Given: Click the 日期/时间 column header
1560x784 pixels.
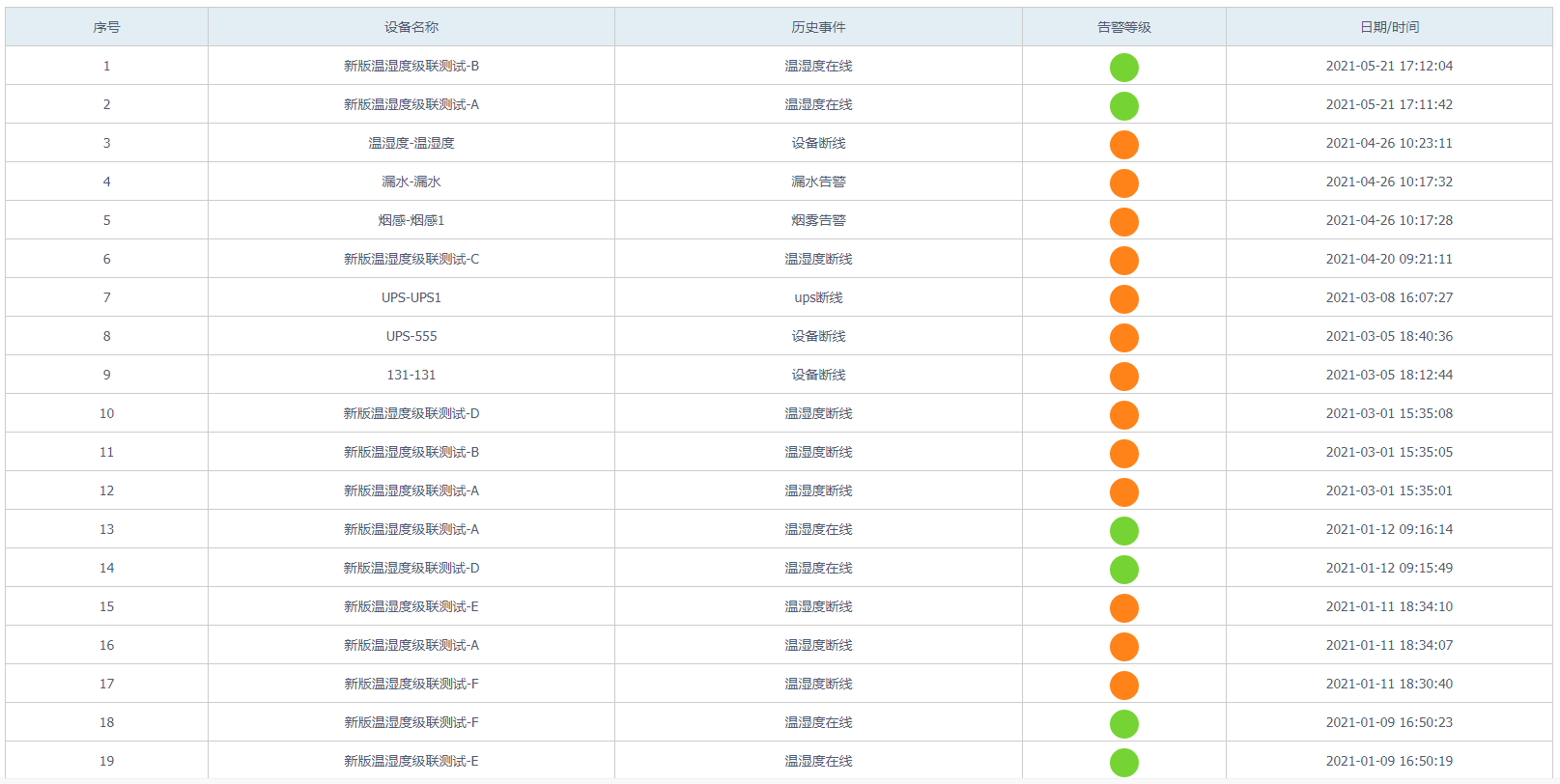Looking at the screenshot, I should pos(1389,27).
